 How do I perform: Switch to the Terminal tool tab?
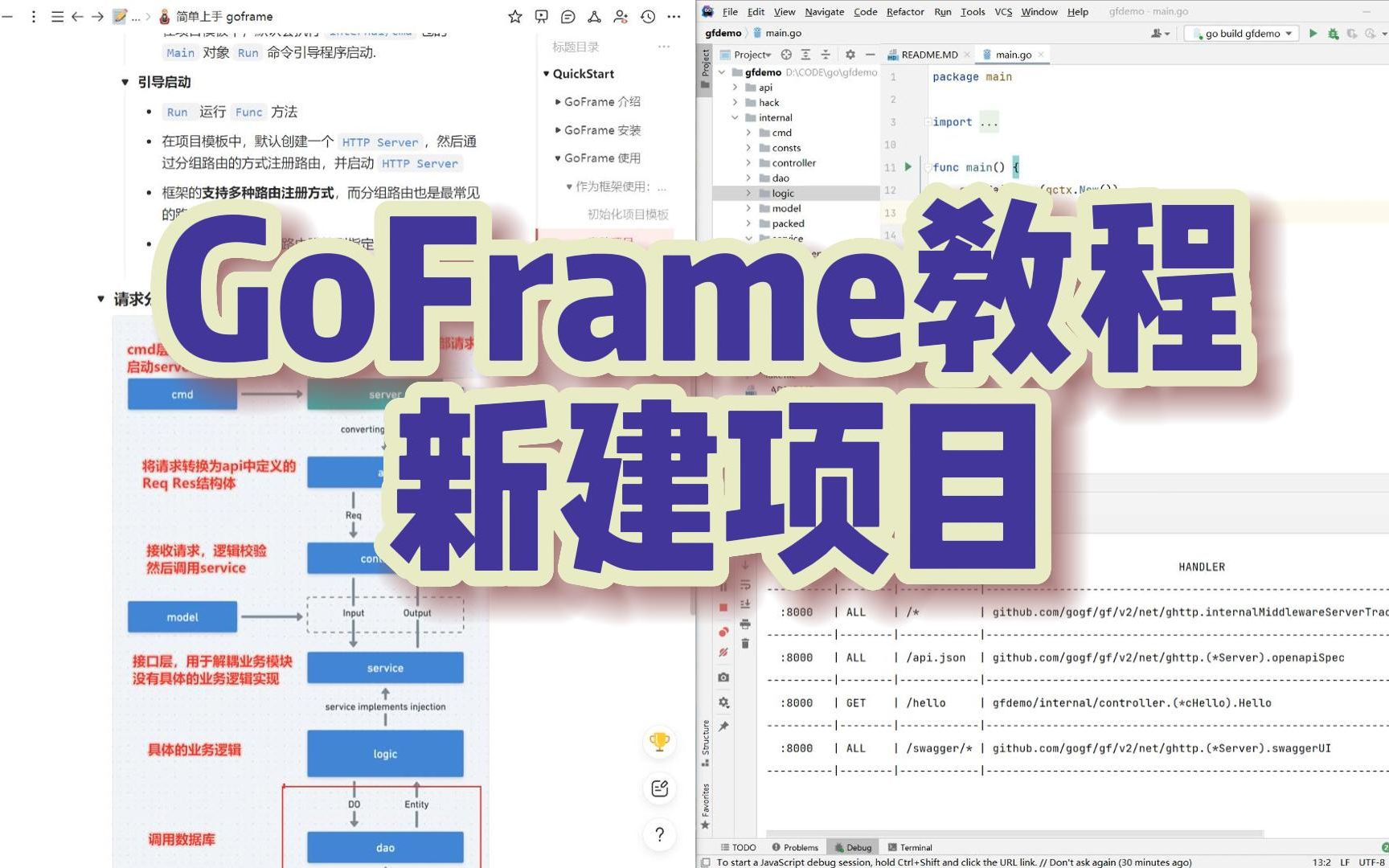coord(910,847)
